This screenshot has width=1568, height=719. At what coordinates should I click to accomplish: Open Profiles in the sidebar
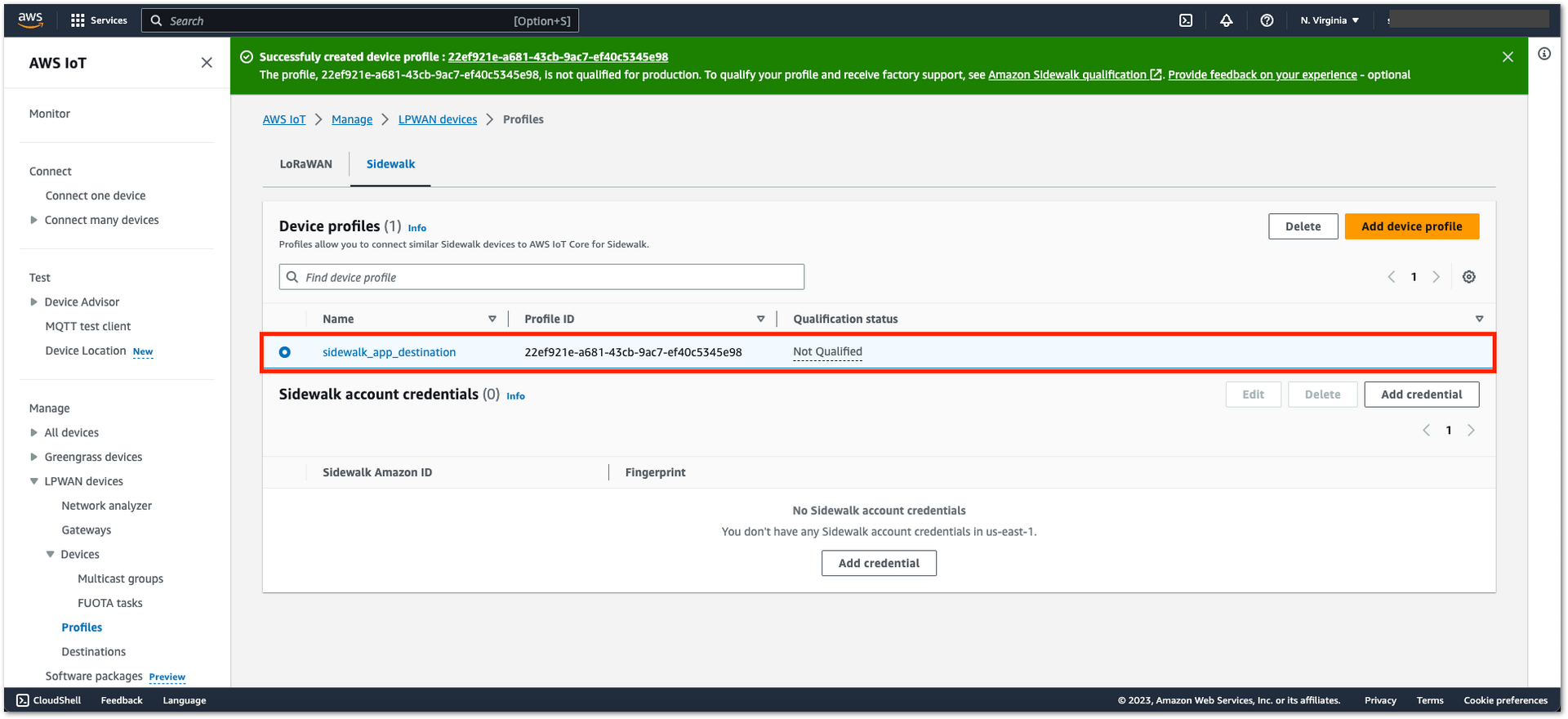tap(82, 627)
